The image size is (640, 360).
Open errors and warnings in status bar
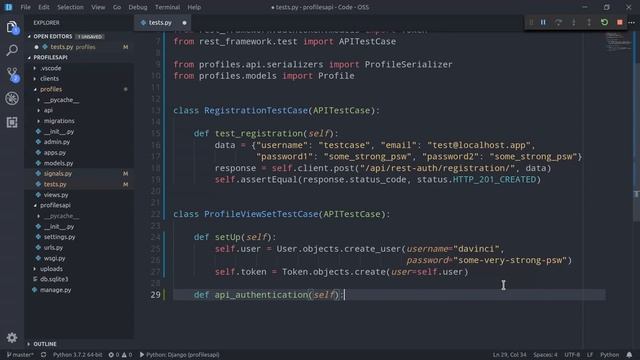pos(120,355)
